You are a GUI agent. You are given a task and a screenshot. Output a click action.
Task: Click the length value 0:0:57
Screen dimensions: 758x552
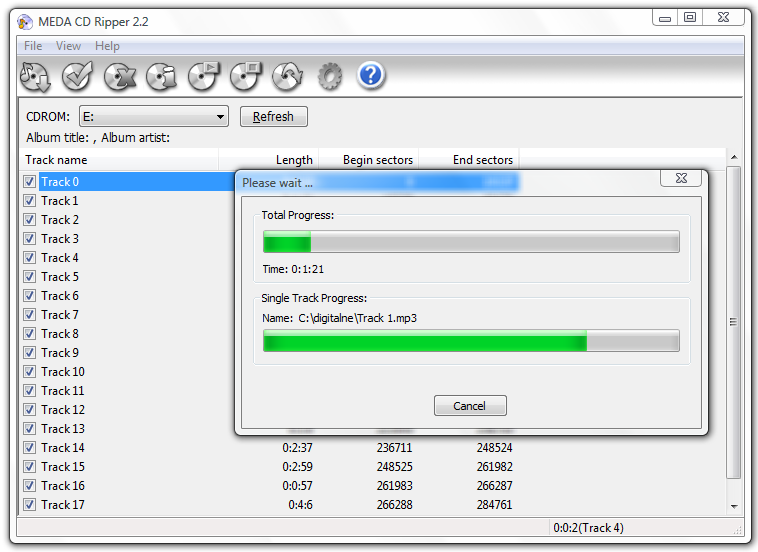click(297, 486)
